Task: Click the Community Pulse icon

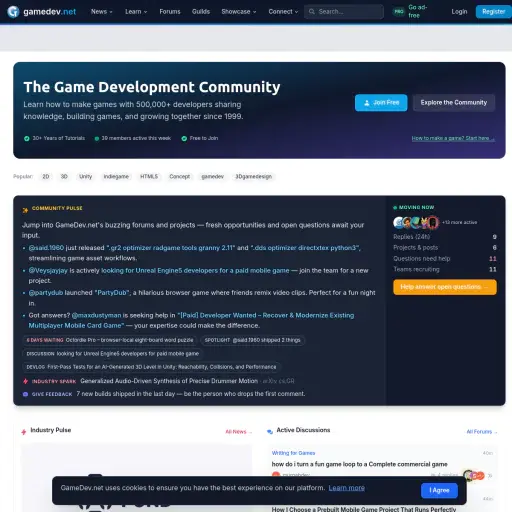Action: coord(25,210)
